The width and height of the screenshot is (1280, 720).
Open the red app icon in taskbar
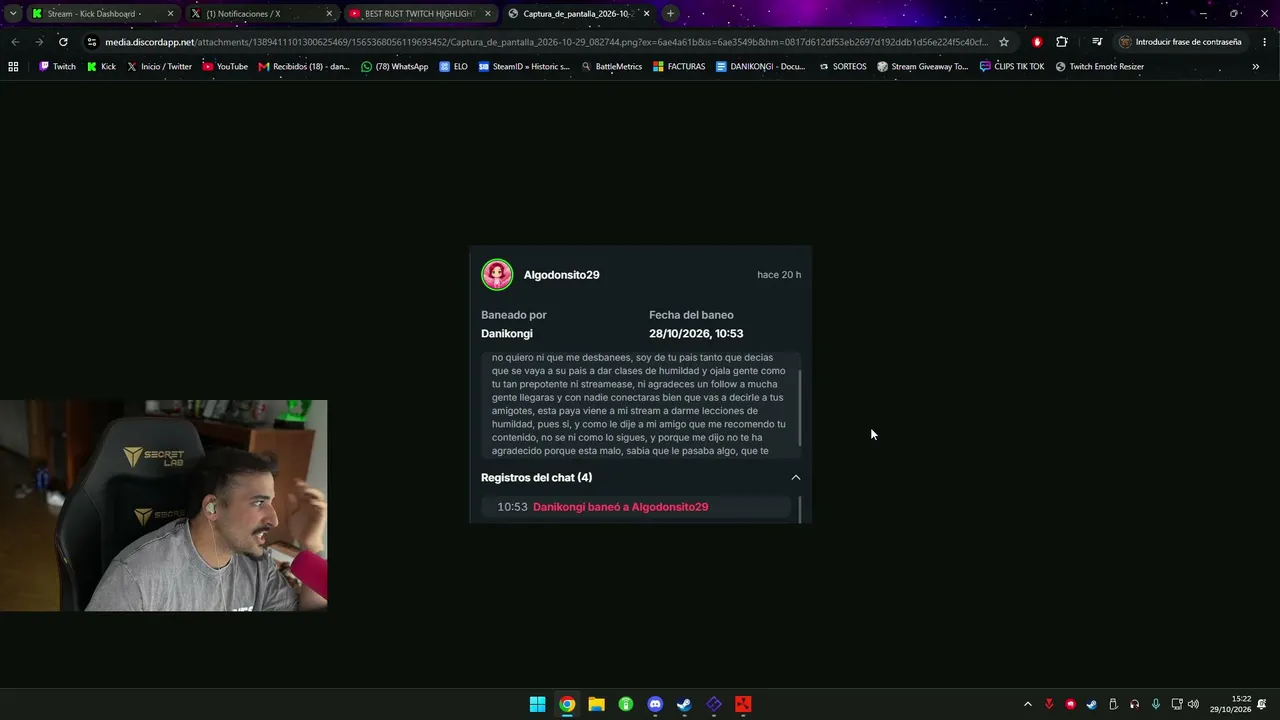pyautogui.click(x=743, y=704)
